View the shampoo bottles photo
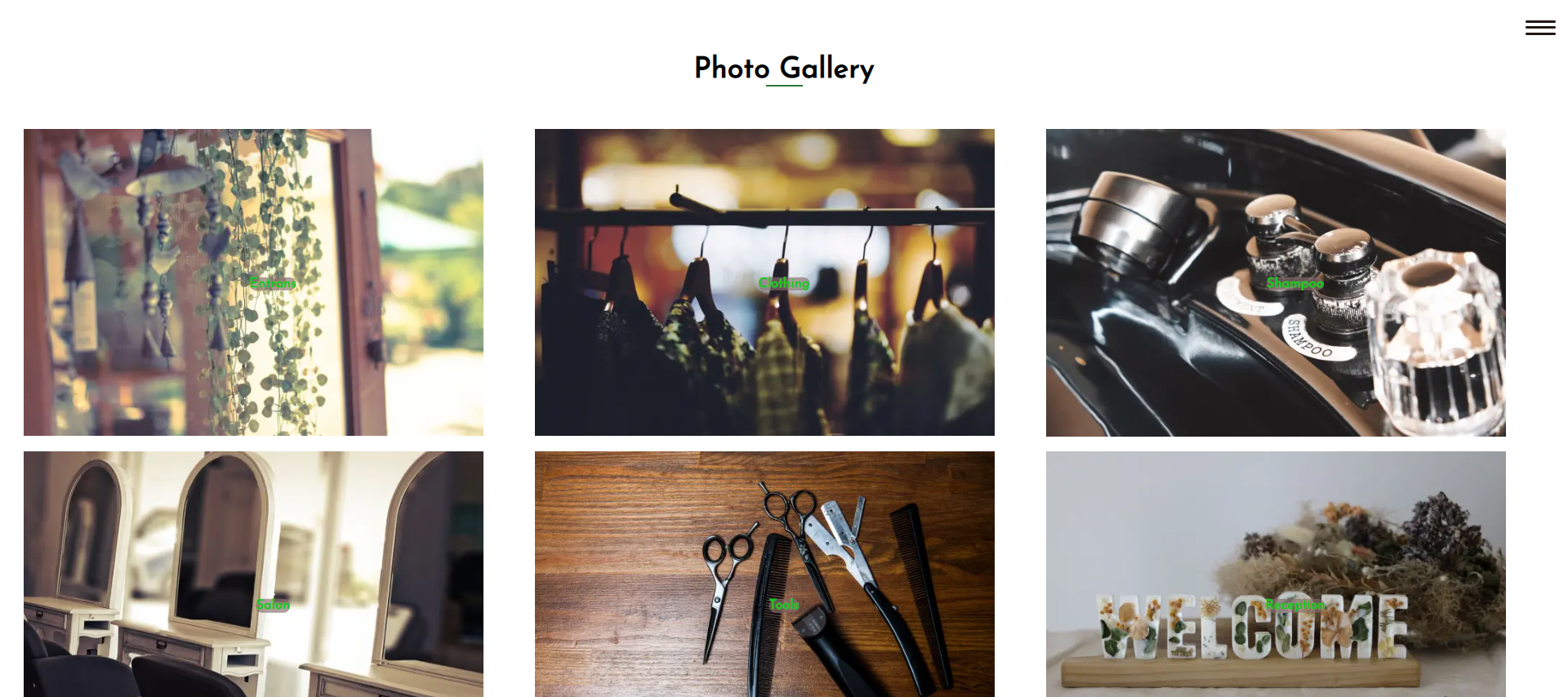Viewport: 1568px width, 697px height. [1276, 282]
